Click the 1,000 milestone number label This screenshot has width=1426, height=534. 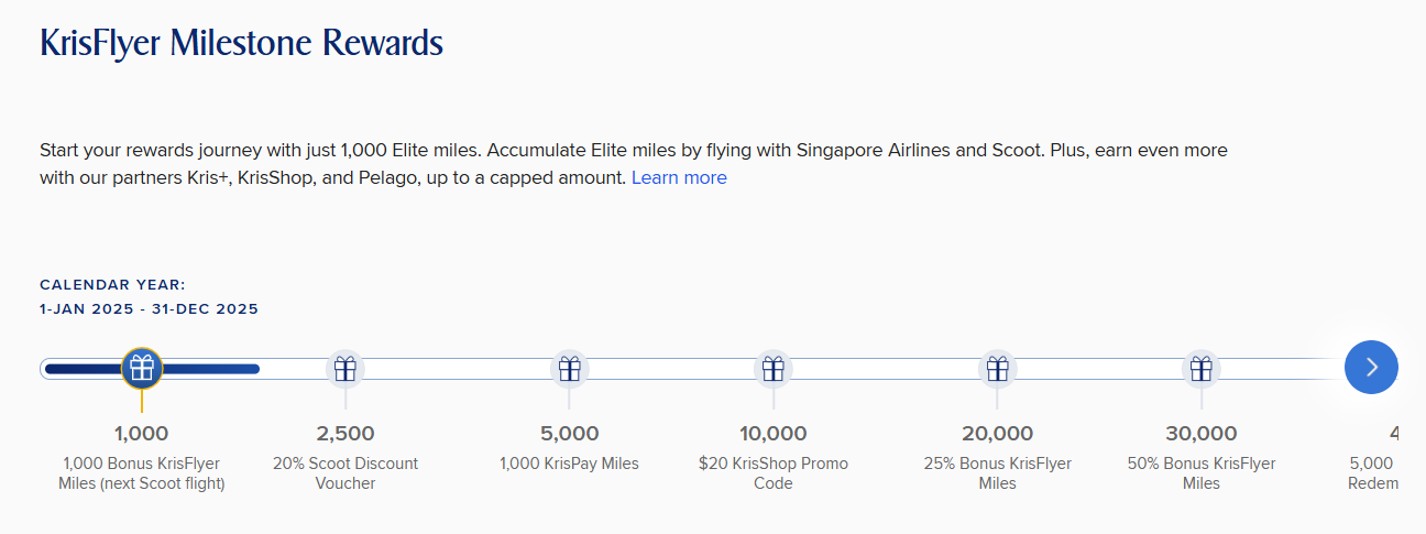pos(142,434)
